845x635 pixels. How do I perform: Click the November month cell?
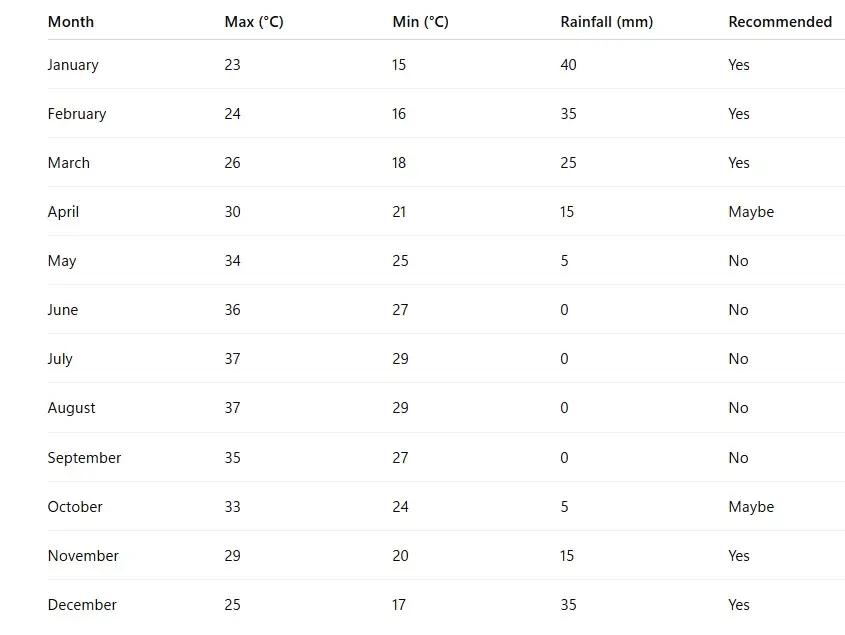tap(83, 556)
